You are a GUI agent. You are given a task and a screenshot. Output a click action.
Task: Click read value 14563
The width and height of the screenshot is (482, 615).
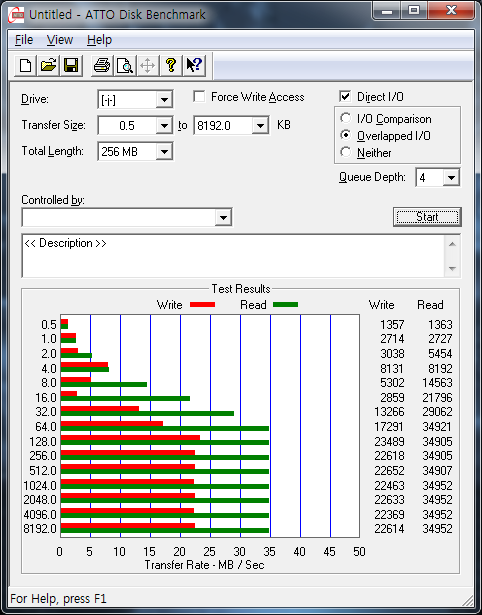click(437, 383)
